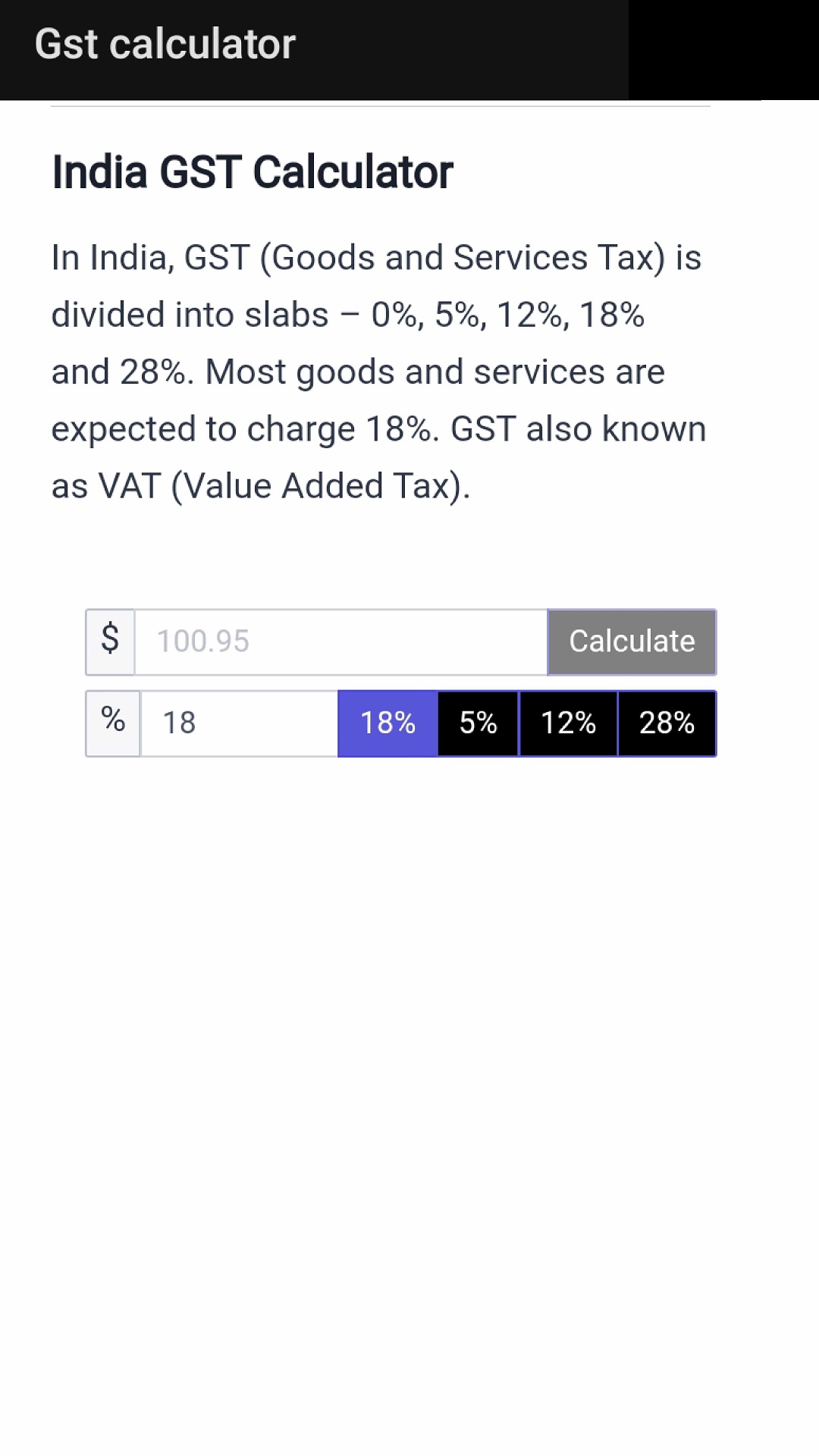Click "expected to charge 18%." in the paragraph
Screen dimensions: 819x1456
click(x=245, y=429)
